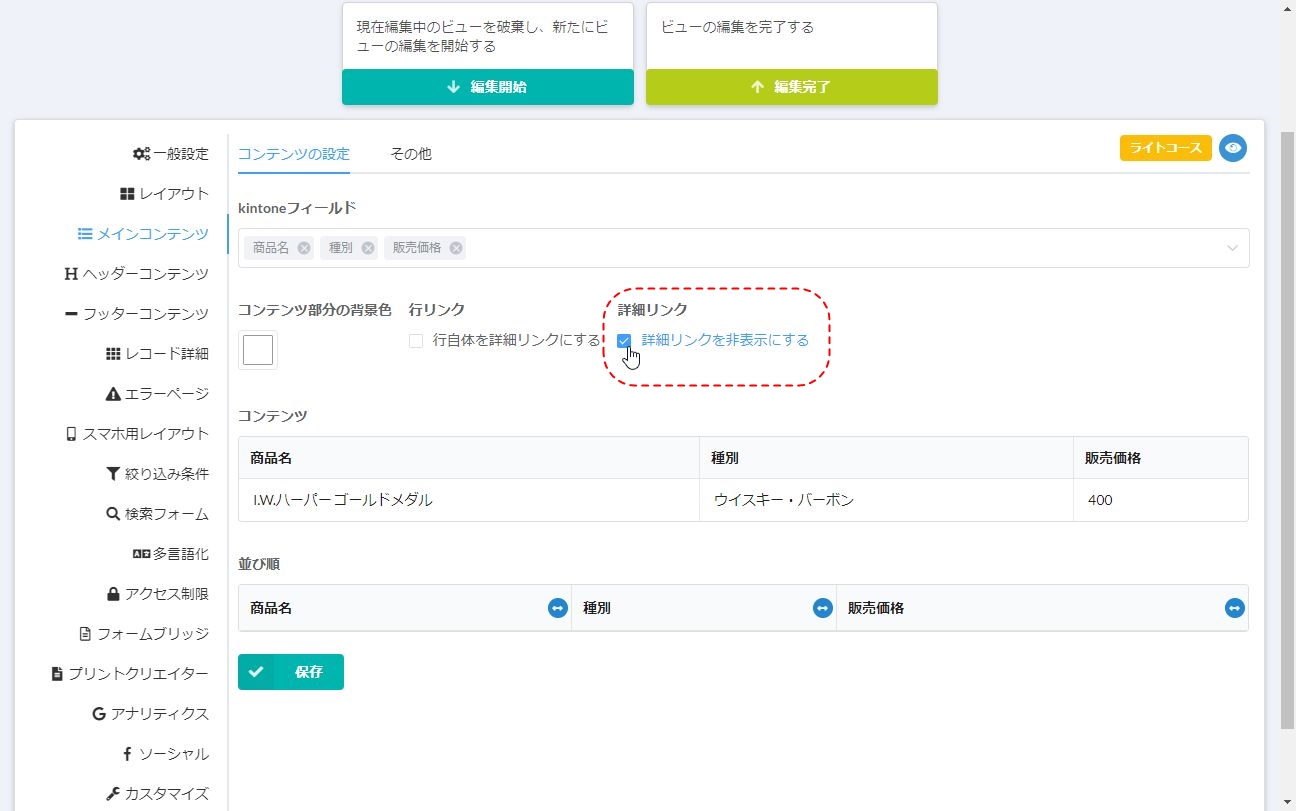Click the Facebook icon beside ソーシャル

(x=127, y=754)
